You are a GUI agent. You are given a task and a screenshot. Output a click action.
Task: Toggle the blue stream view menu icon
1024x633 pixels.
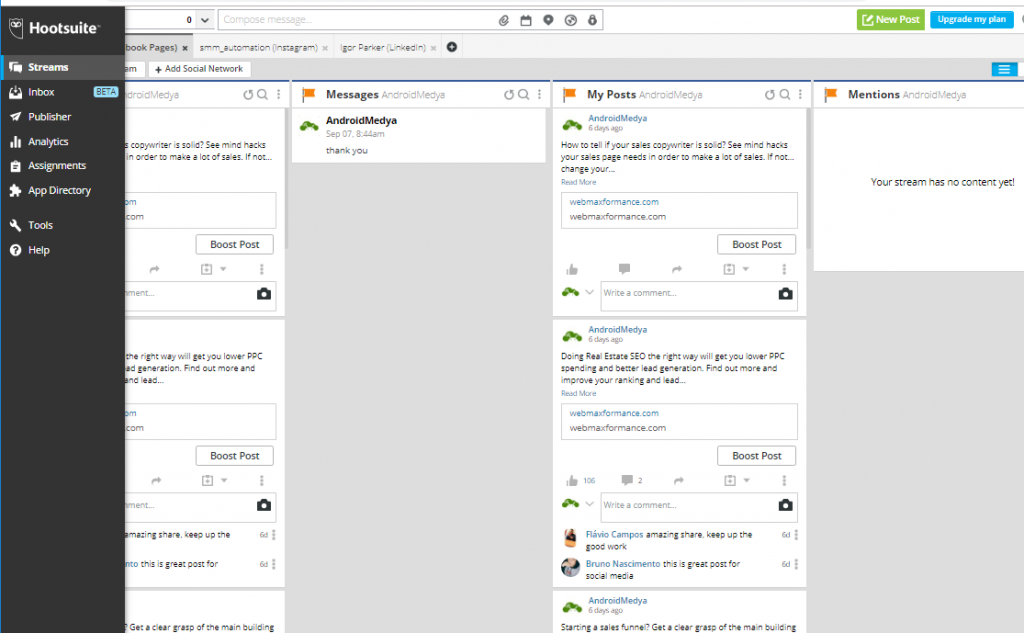tap(1004, 69)
